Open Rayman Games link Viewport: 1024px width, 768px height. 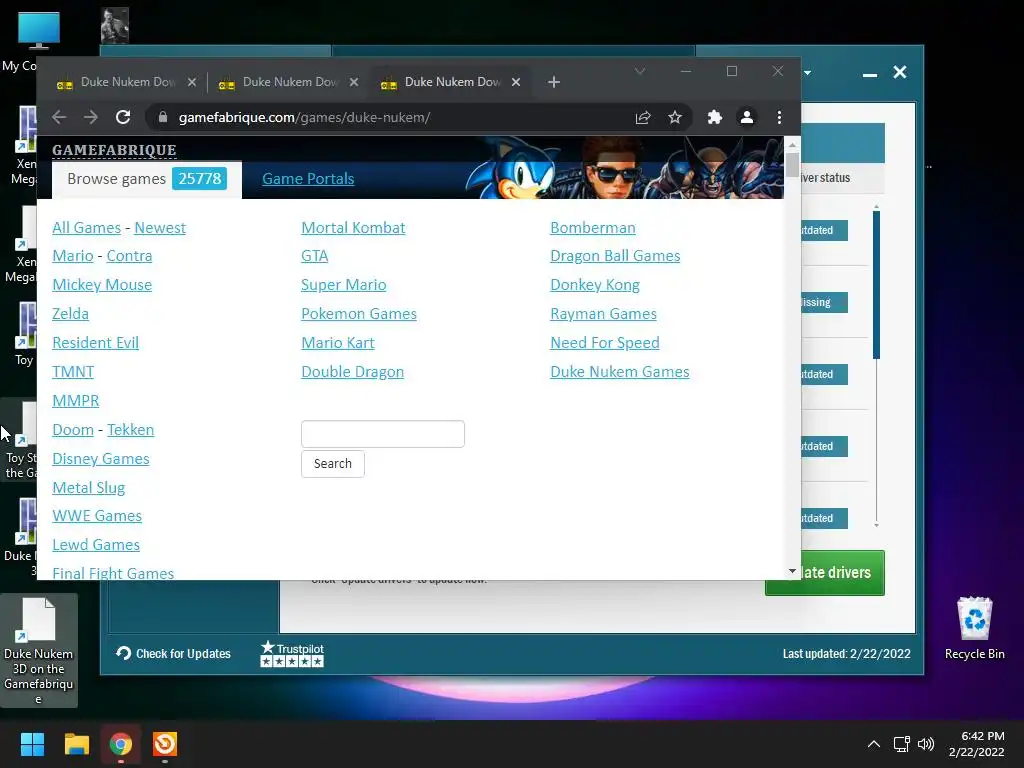coord(603,314)
